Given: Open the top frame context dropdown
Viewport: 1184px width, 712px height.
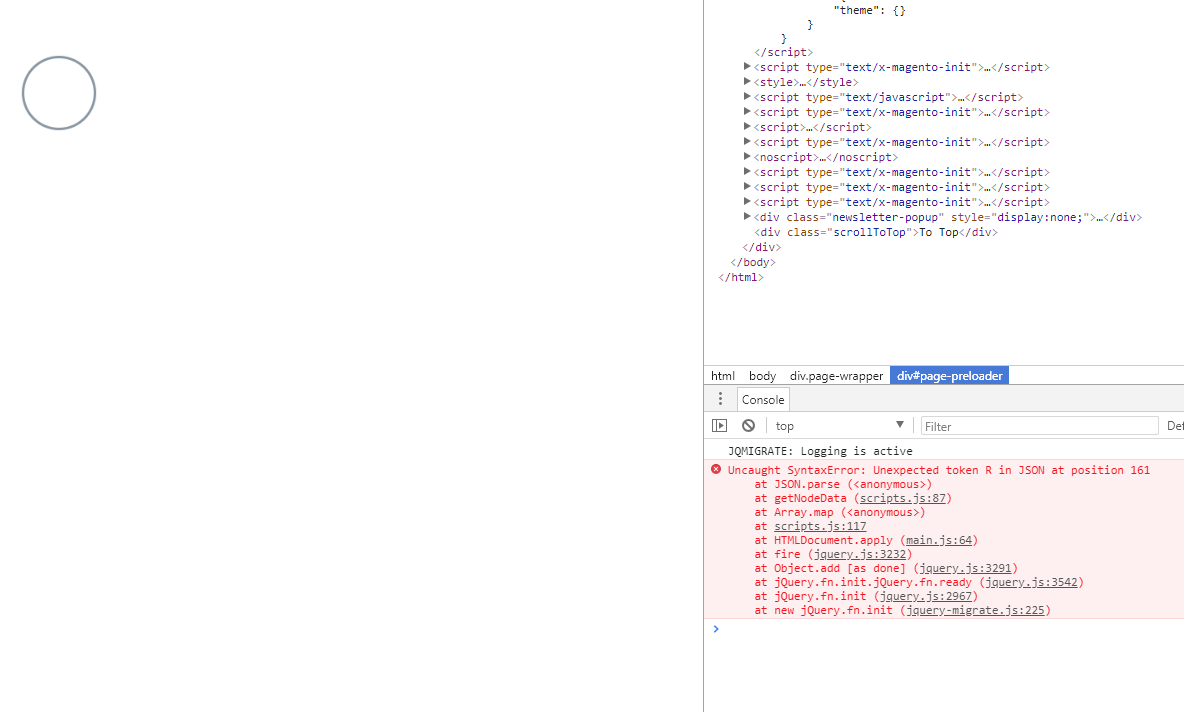Looking at the screenshot, I should coord(838,425).
